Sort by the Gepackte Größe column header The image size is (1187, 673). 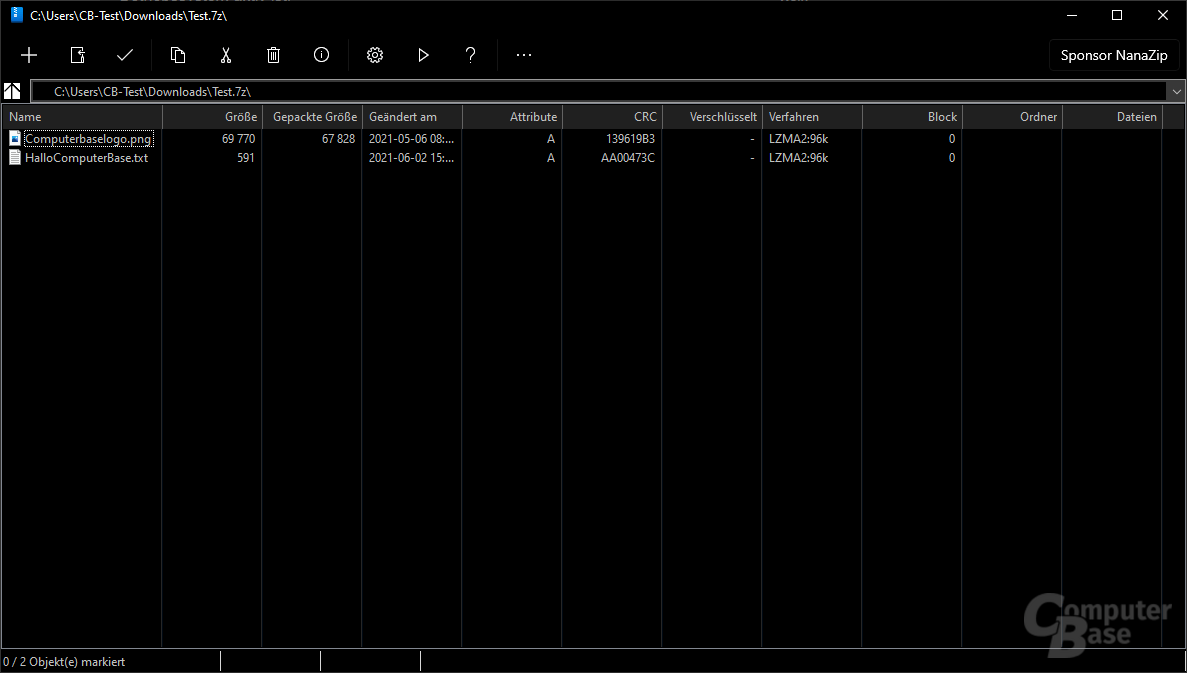coord(312,117)
